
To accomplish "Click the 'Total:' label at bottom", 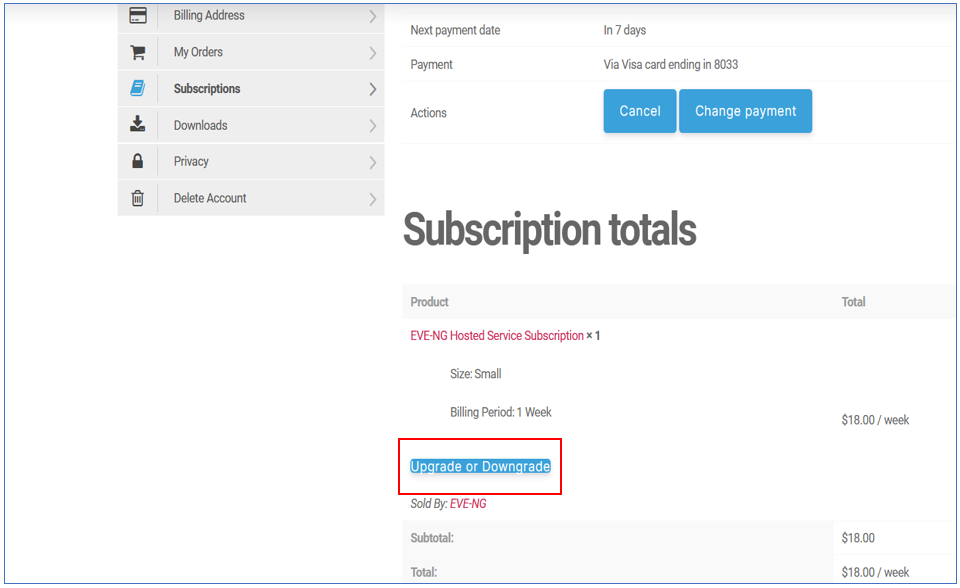I will (424, 572).
